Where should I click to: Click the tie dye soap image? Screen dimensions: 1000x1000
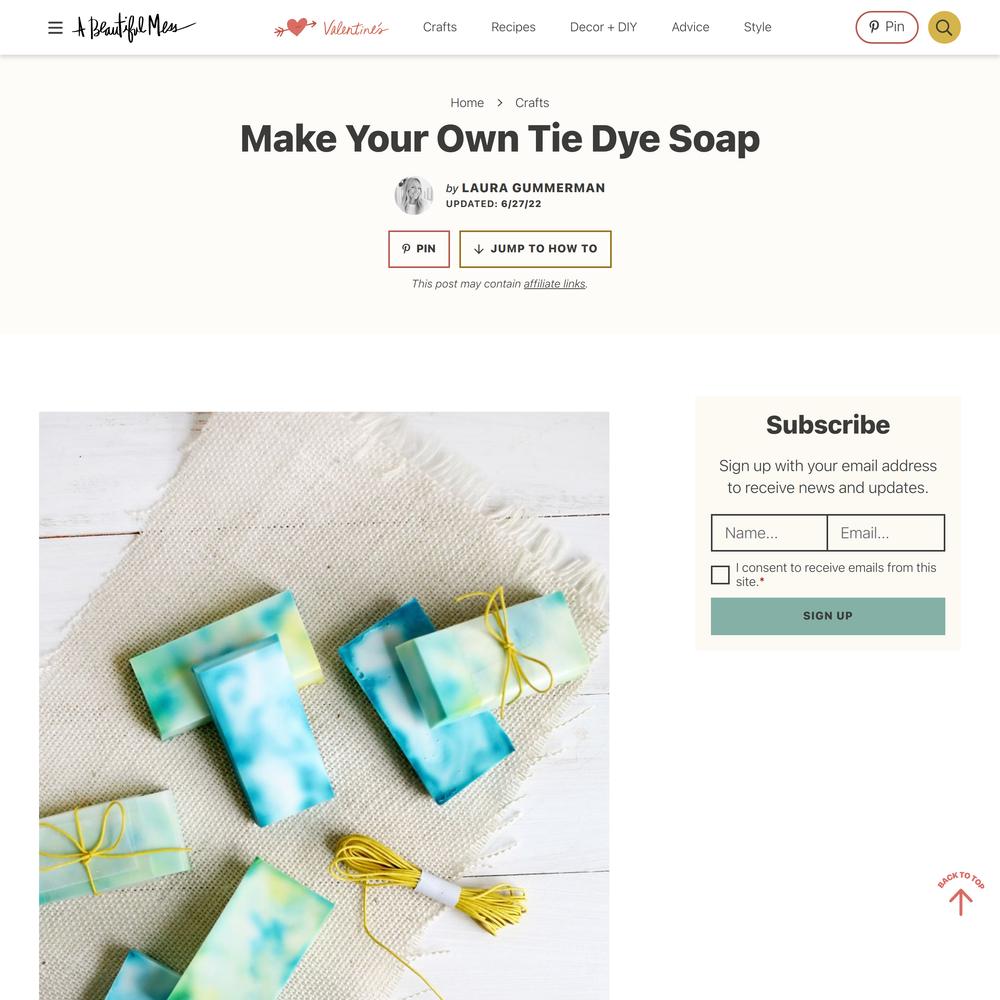pyautogui.click(x=324, y=705)
